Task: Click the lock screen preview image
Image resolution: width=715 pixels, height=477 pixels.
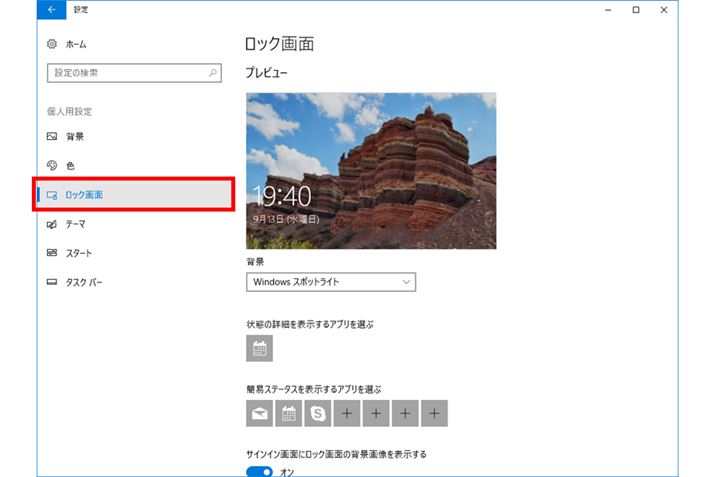Action: pos(371,171)
